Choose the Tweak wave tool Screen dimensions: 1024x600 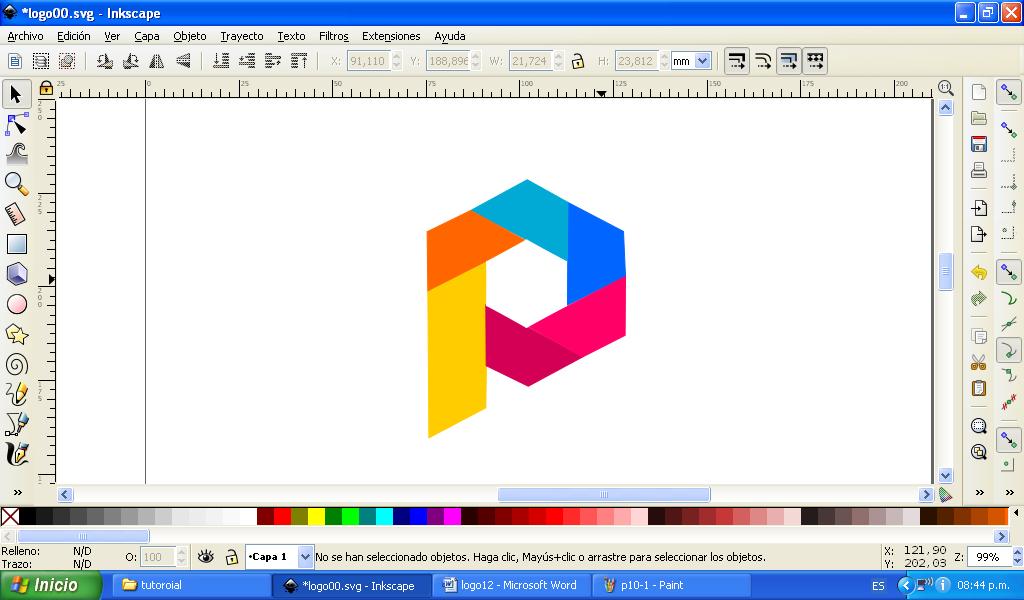point(16,154)
